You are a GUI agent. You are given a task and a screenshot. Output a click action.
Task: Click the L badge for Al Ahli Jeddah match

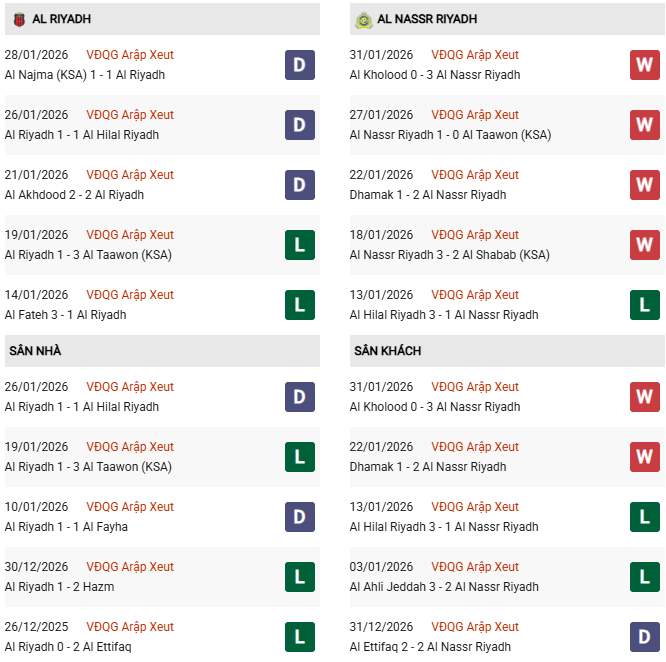pos(645,577)
